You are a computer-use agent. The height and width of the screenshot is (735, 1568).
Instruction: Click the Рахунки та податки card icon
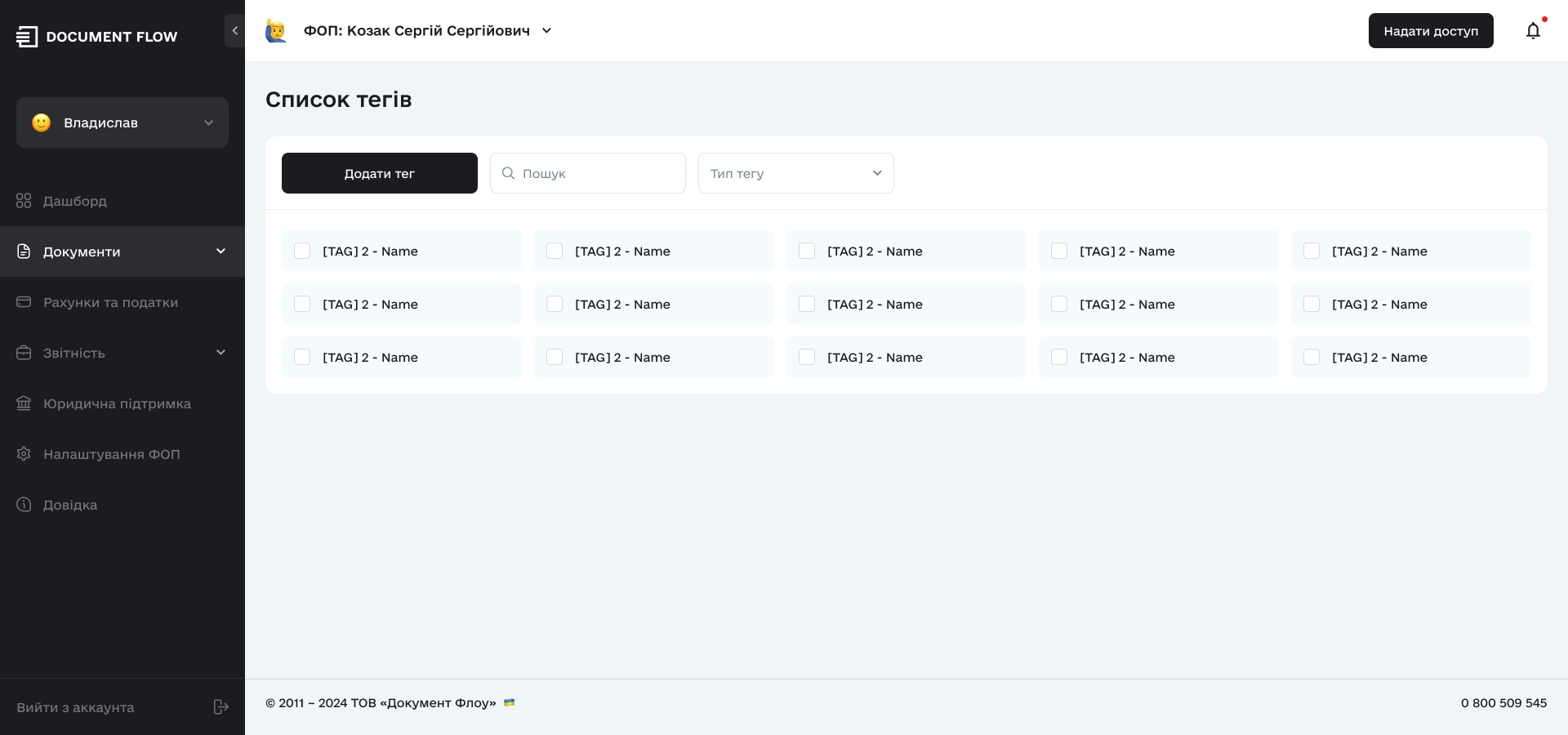(x=24, y=302)
